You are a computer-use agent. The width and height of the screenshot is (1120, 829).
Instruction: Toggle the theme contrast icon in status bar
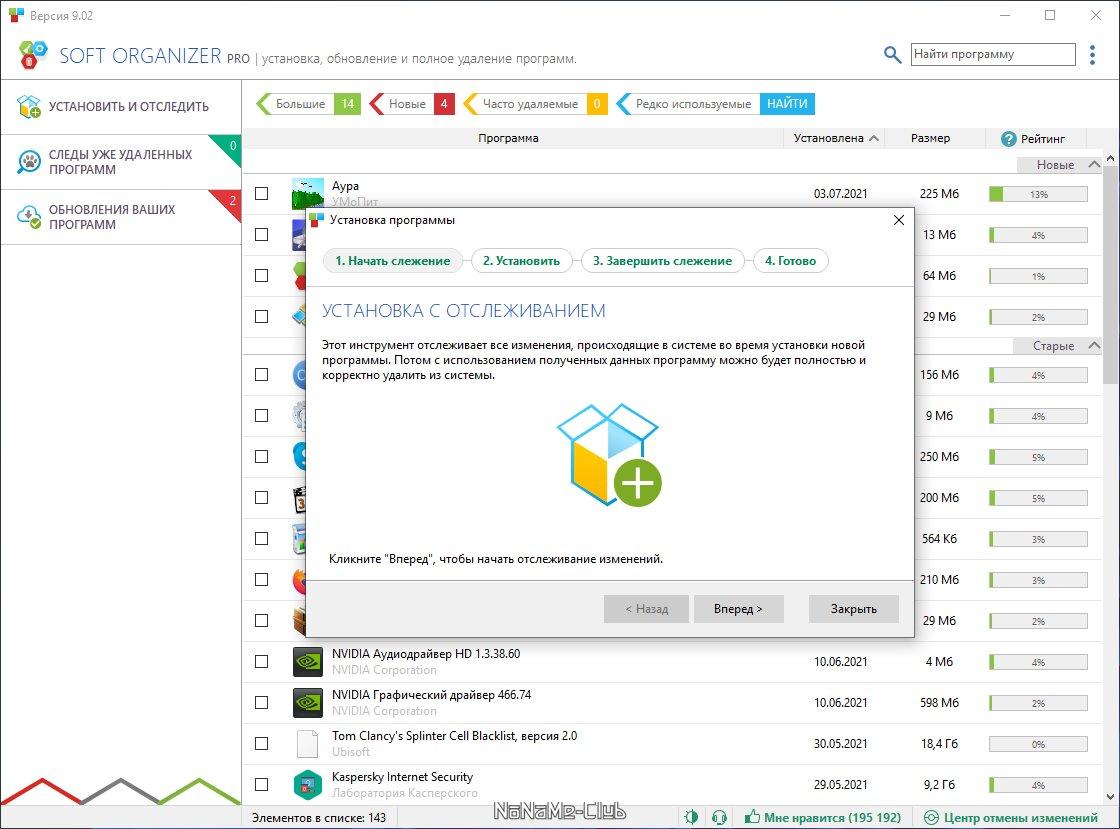690,817
